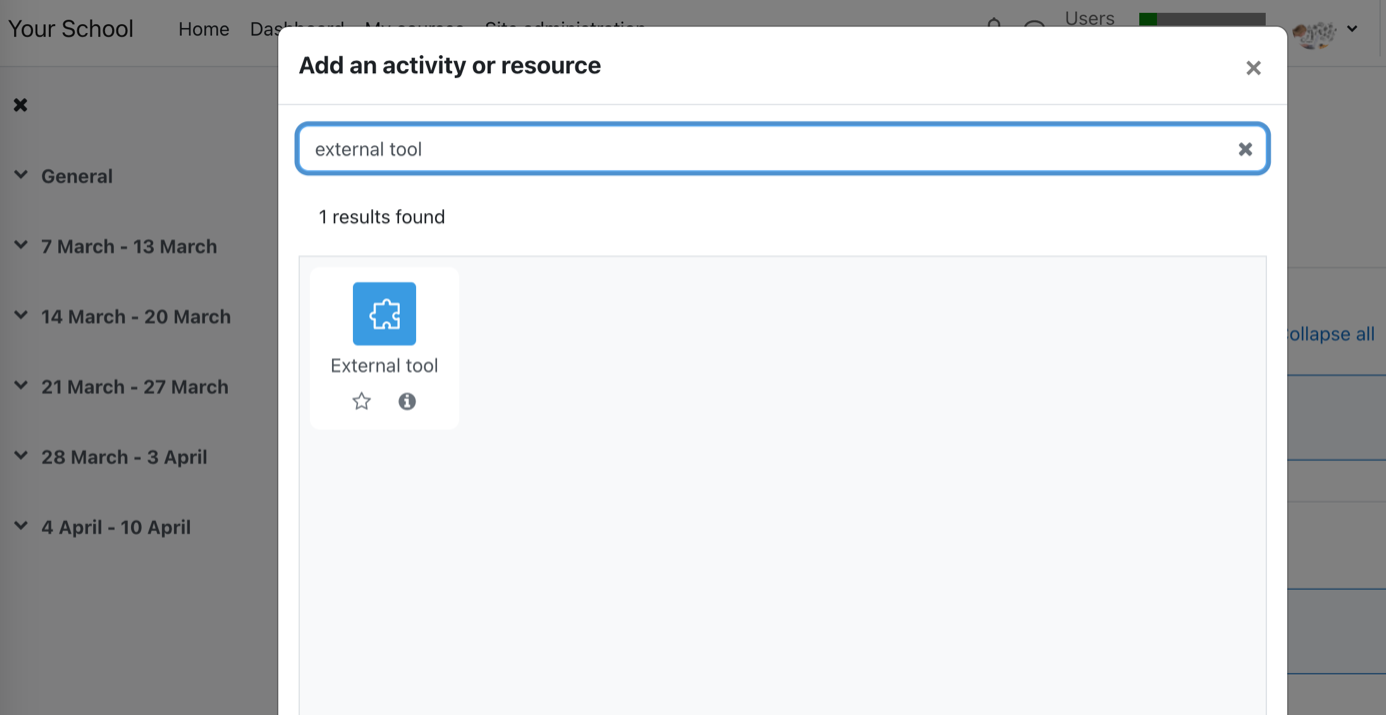Close the Add an activity dialog

click(1253, 68)
